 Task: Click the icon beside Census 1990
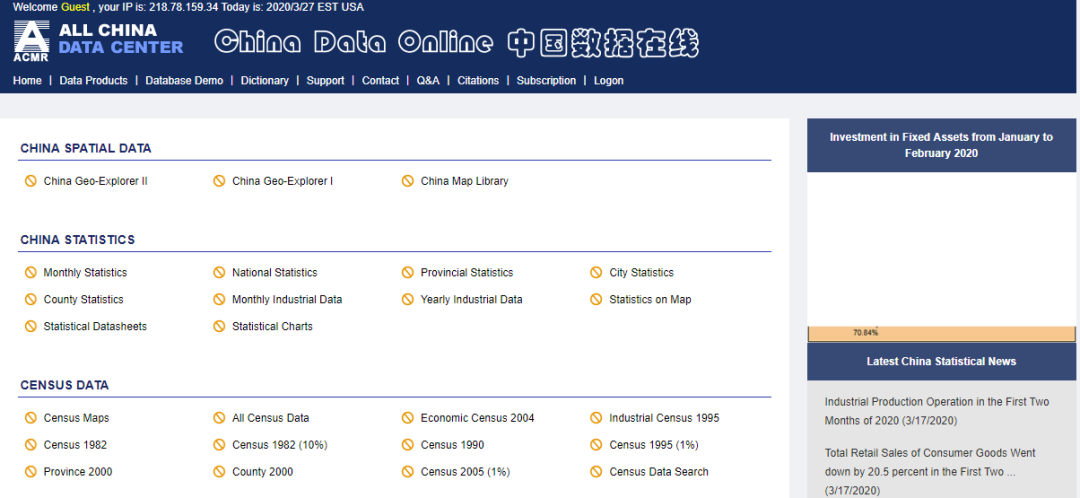point(408,445)
